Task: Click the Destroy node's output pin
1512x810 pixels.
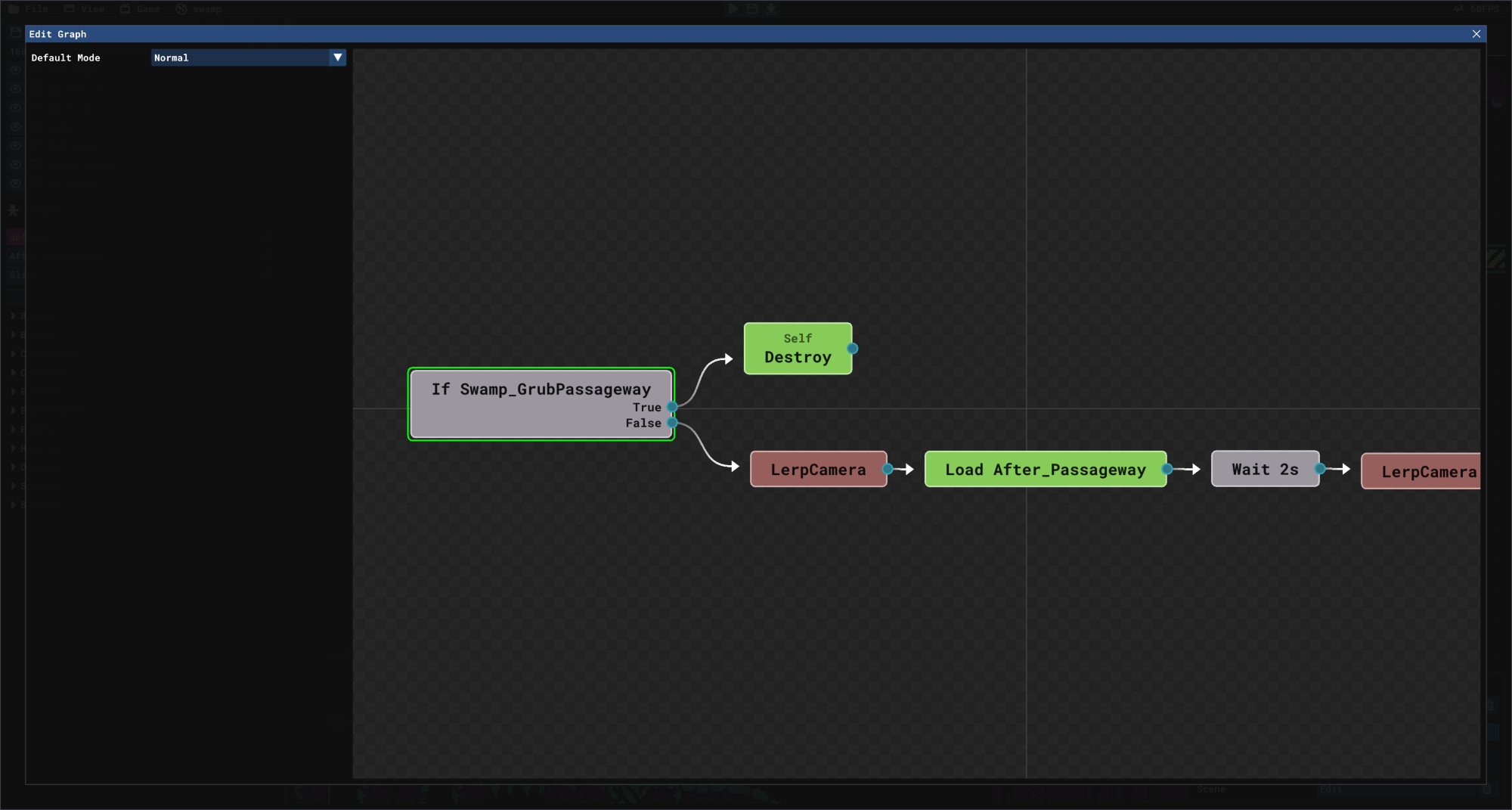Action: click(852, 349)
